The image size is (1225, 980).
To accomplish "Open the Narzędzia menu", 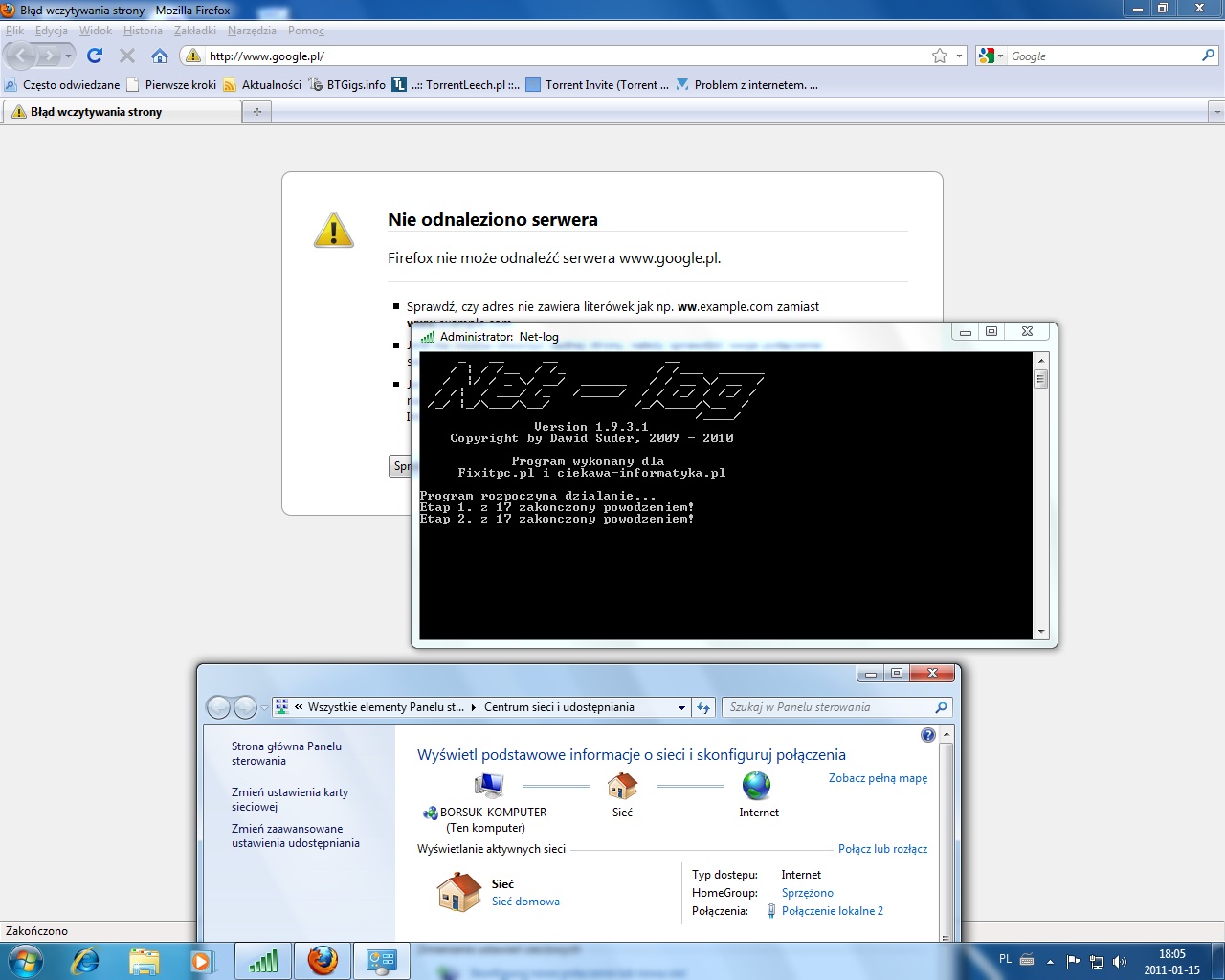I will click(x=252, y=31).
